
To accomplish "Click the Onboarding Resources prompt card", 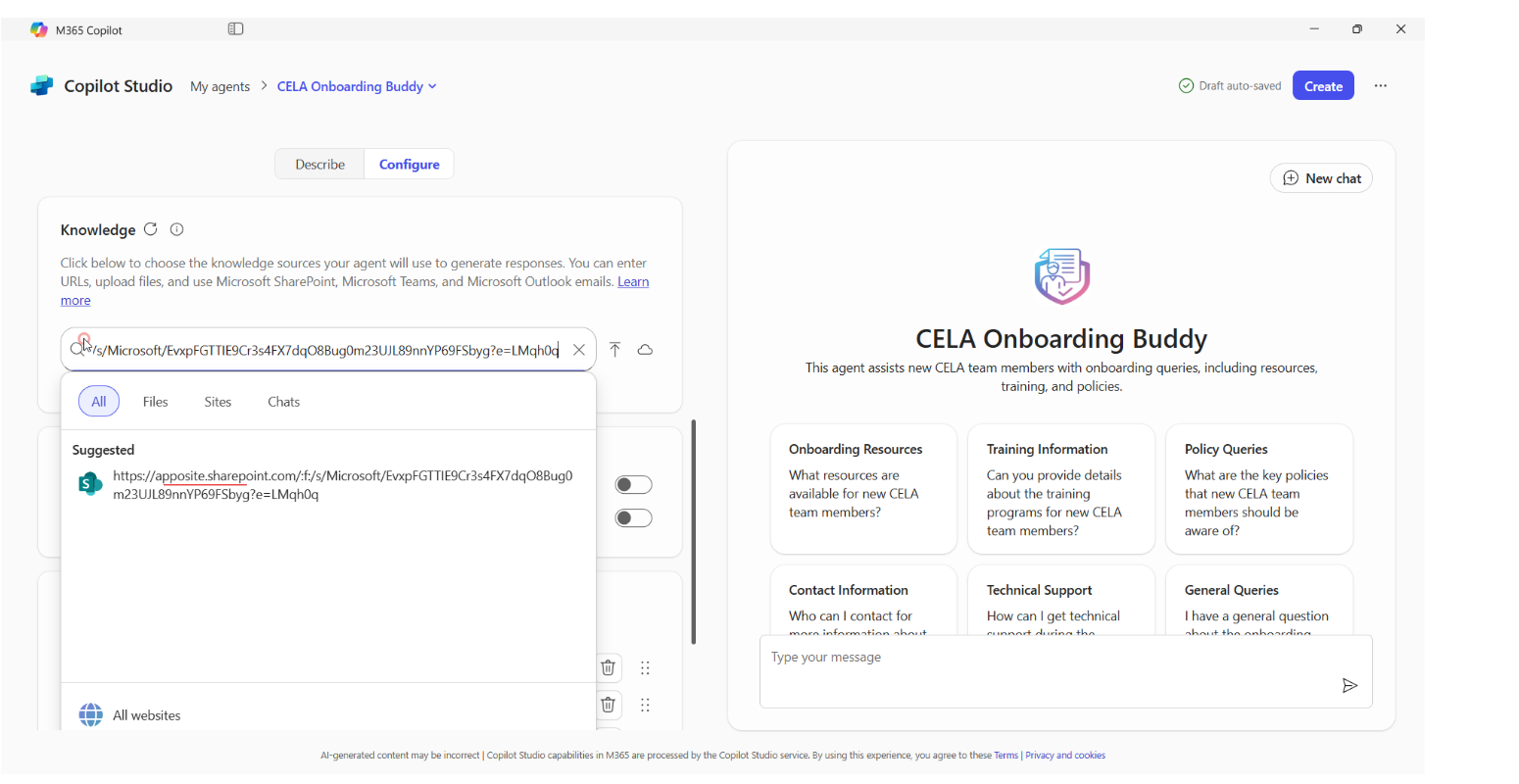I will coord(863,489).
